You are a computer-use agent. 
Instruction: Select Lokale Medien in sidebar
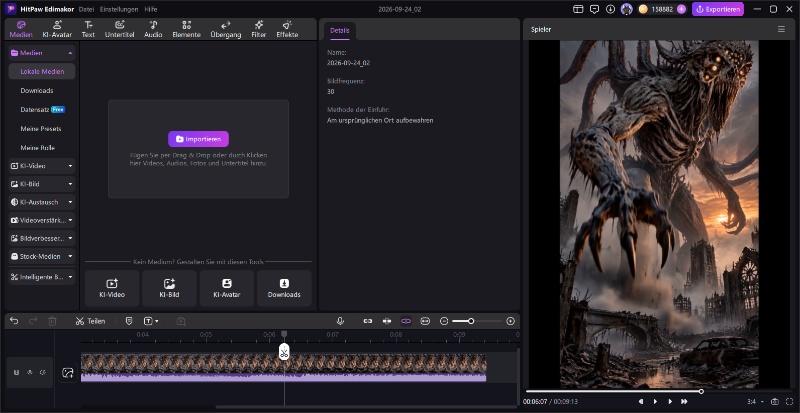pos(42,71)
